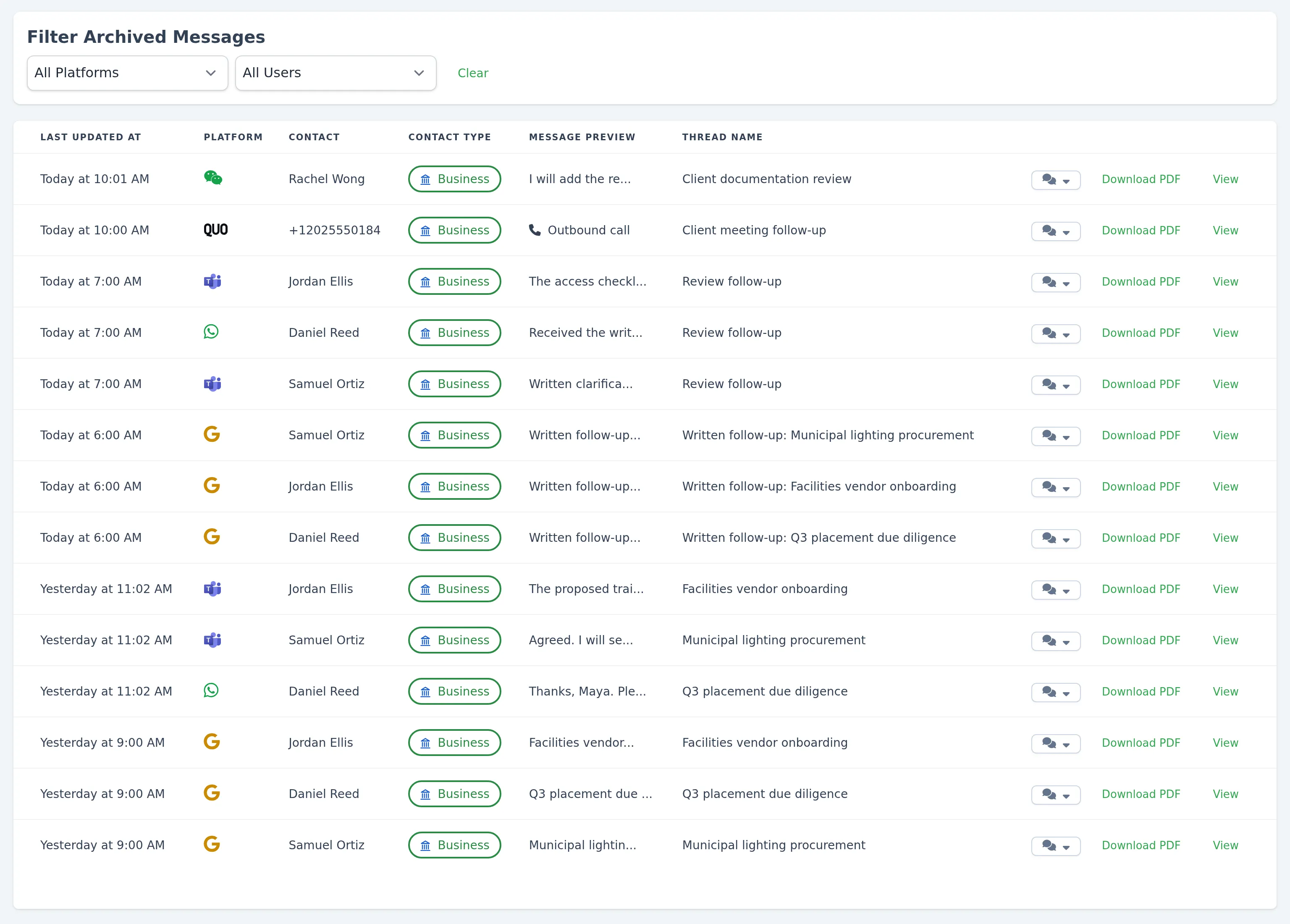Expand chat options dropdown in Daniel Reed 7:00 AM row
This screenshot has width=1290, height=924.
(x=1056, y=333)
